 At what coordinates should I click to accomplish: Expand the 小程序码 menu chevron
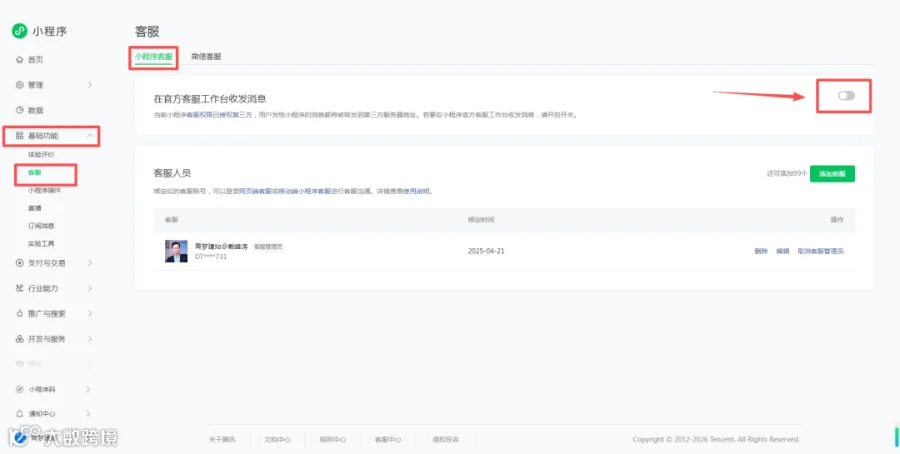pos(88,389)
